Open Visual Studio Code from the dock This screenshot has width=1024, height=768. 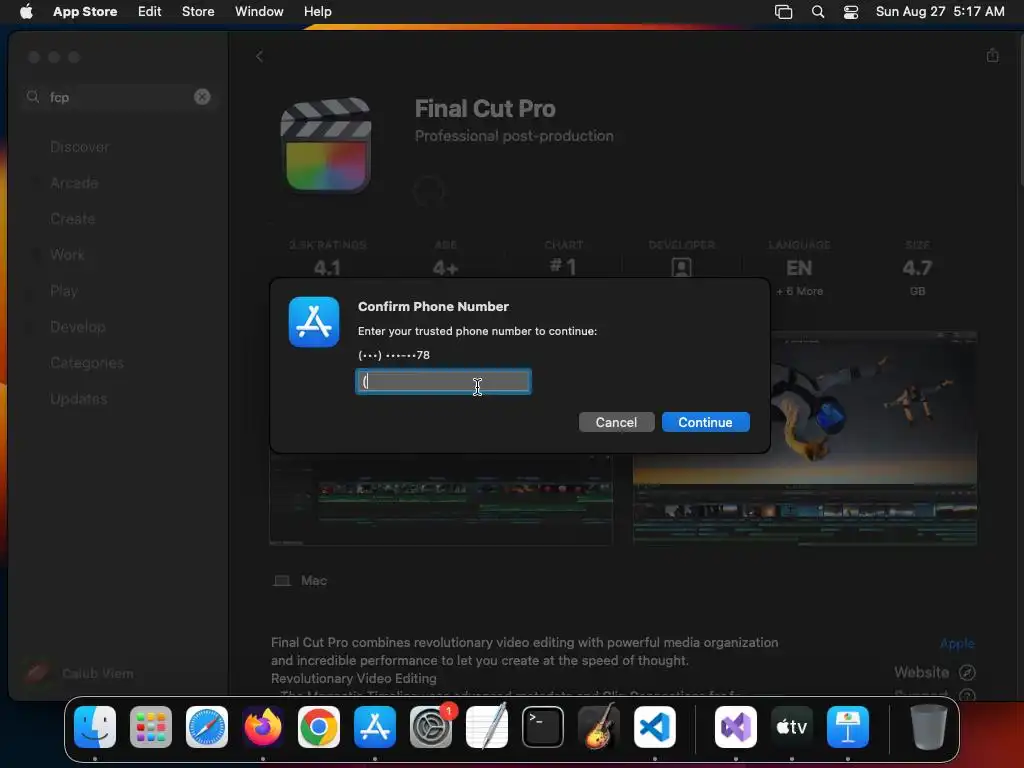point(655,727)
